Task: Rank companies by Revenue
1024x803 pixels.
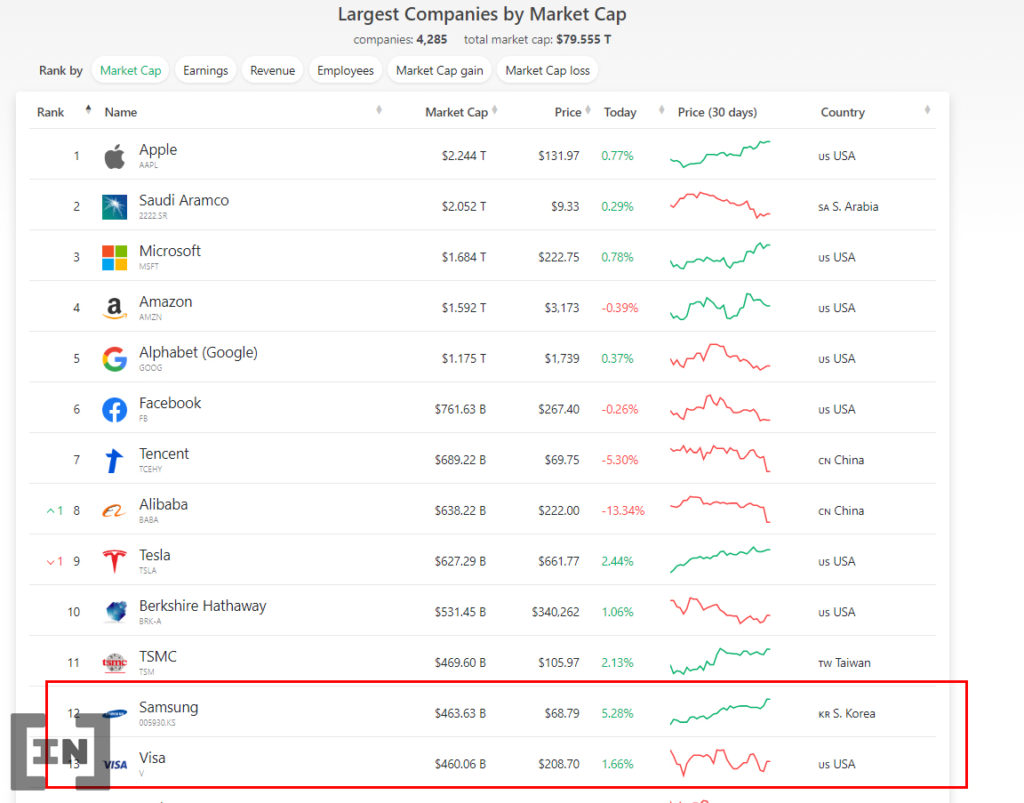Action: tap(272, 71)
